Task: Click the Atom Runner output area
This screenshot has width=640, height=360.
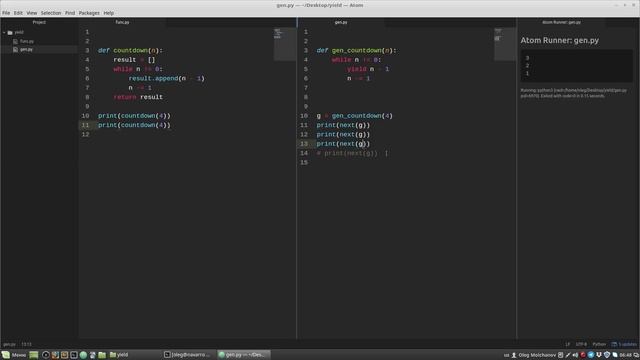Action: (x=576, y=66)
